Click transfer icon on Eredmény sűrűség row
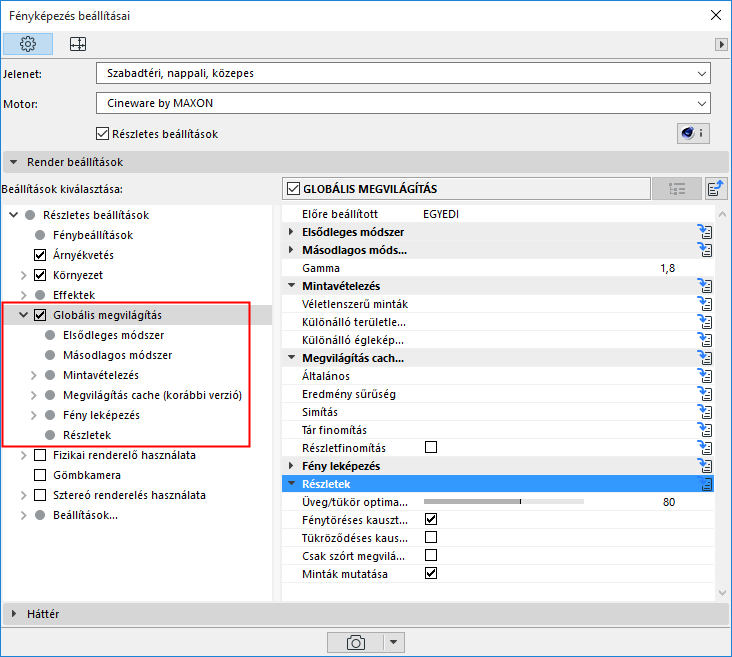This screenshot has height=657, width=732. [705, 394]
